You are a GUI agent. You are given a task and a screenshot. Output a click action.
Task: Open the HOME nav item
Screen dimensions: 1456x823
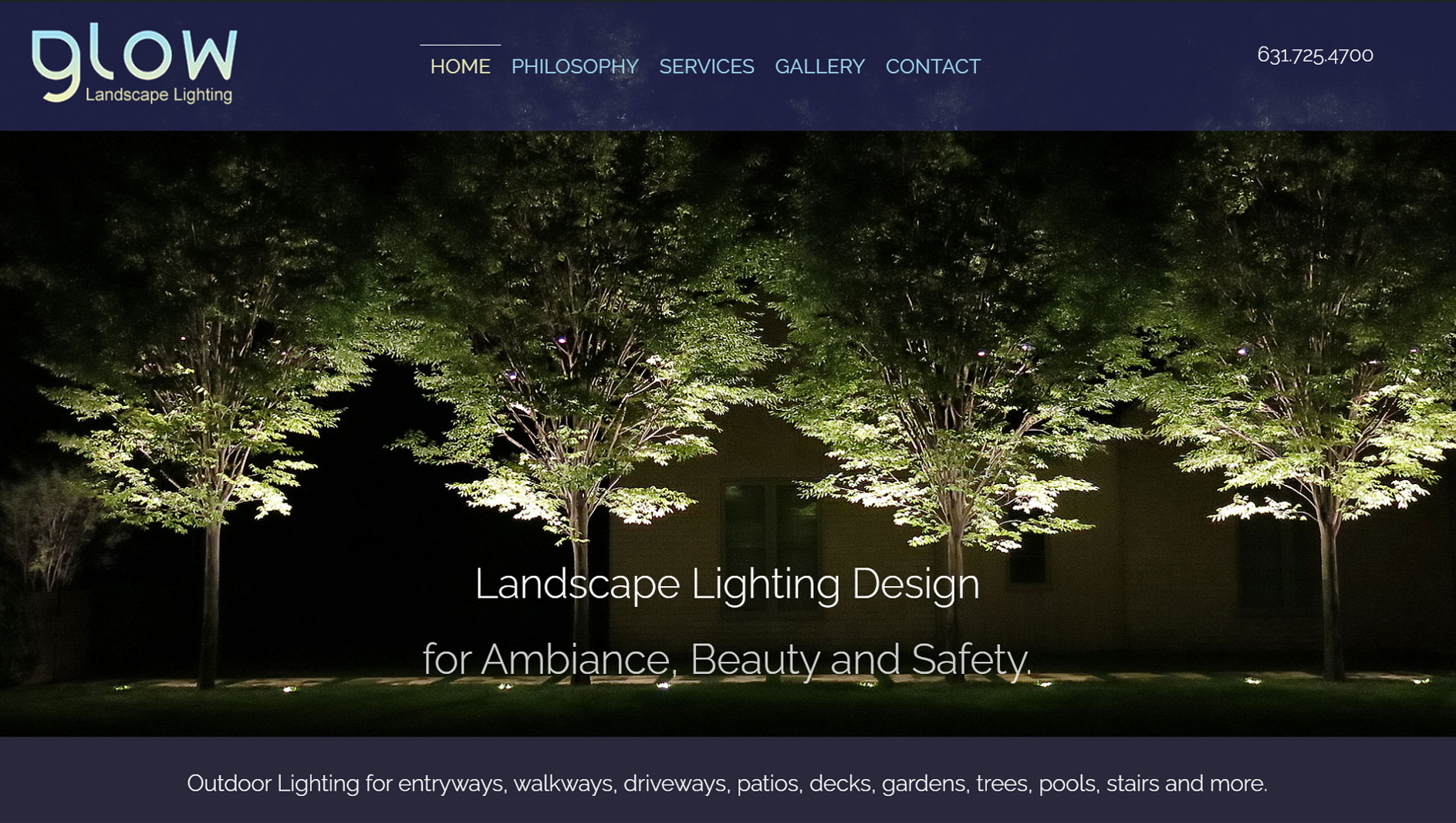pyautogui.click(x=460, y=66)
